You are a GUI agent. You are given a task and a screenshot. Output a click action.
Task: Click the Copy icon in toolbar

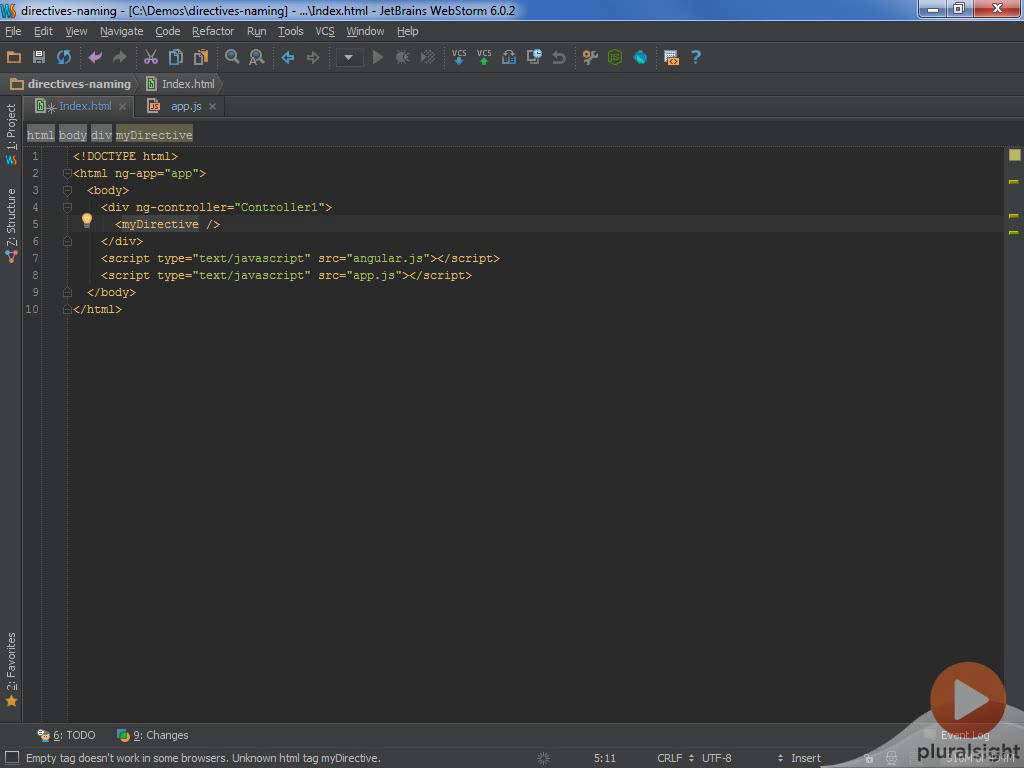click(176, 57)
